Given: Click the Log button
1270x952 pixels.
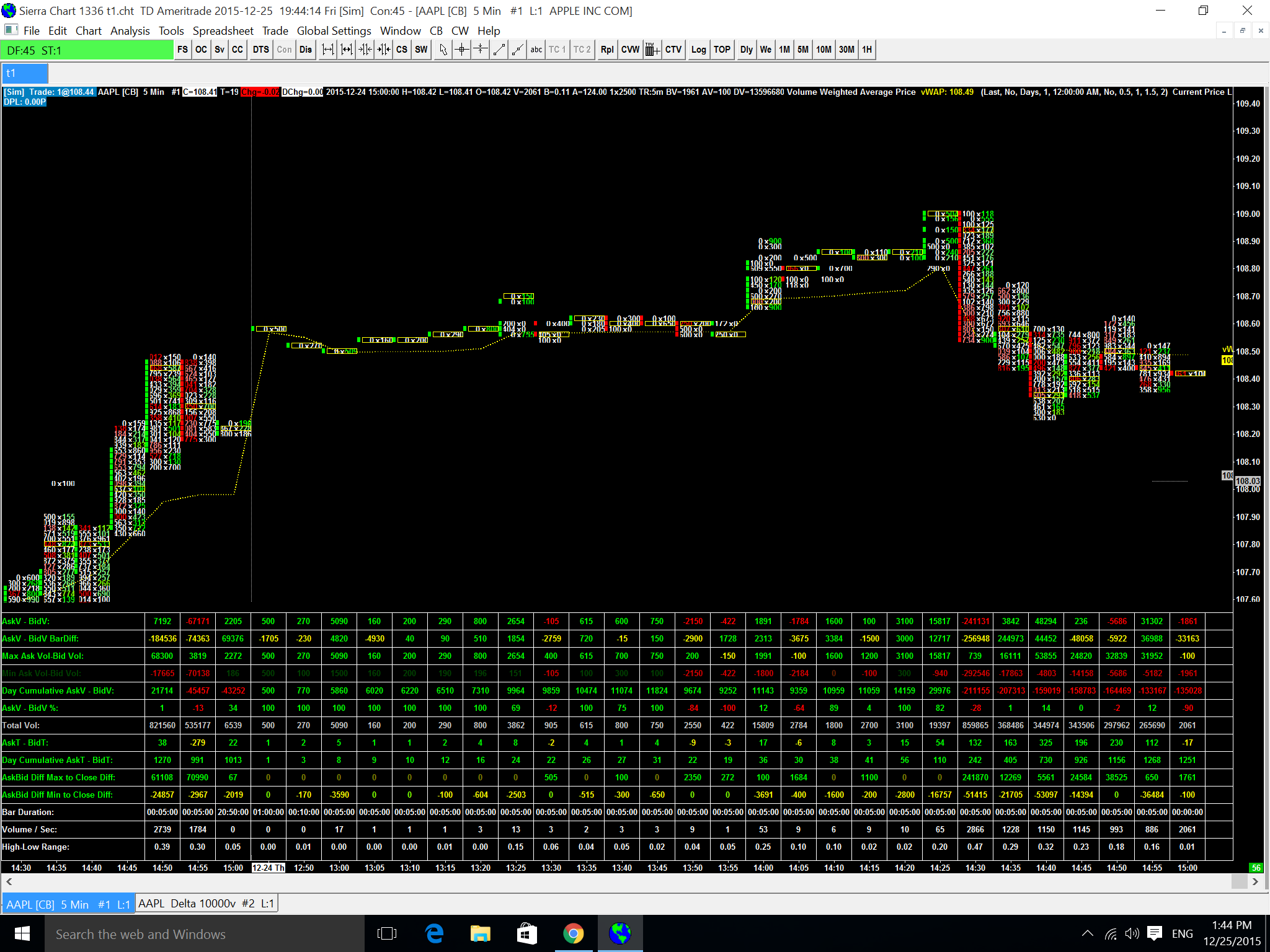Looking at the screenshot, I should point(698,50).
